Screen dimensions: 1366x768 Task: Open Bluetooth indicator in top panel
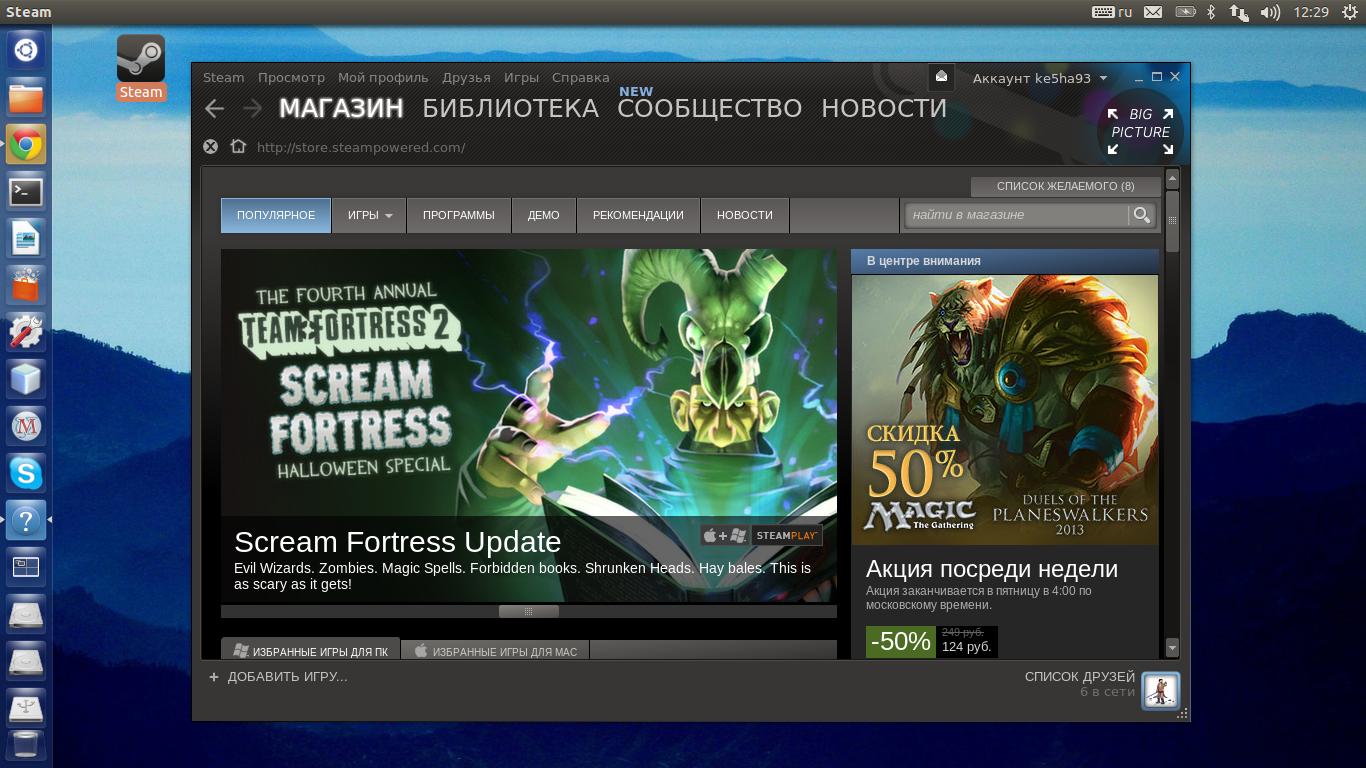(x=1210, y=12)
